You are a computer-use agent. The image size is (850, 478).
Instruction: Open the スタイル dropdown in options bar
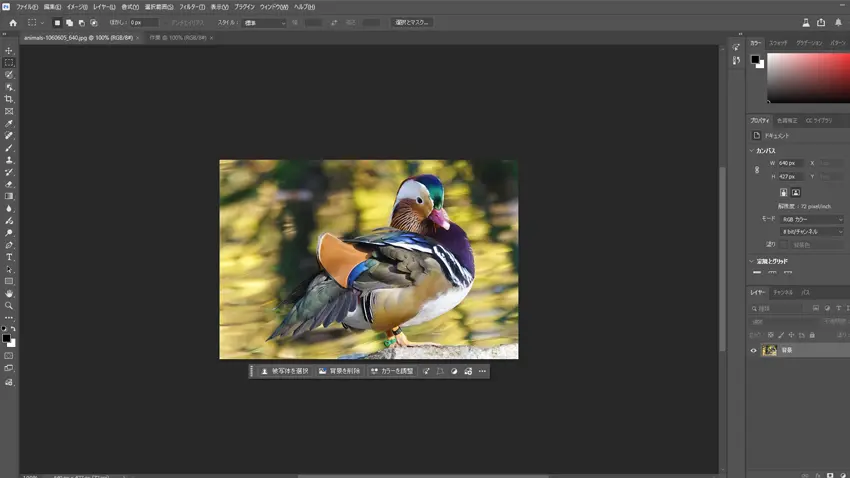point(266,23)
